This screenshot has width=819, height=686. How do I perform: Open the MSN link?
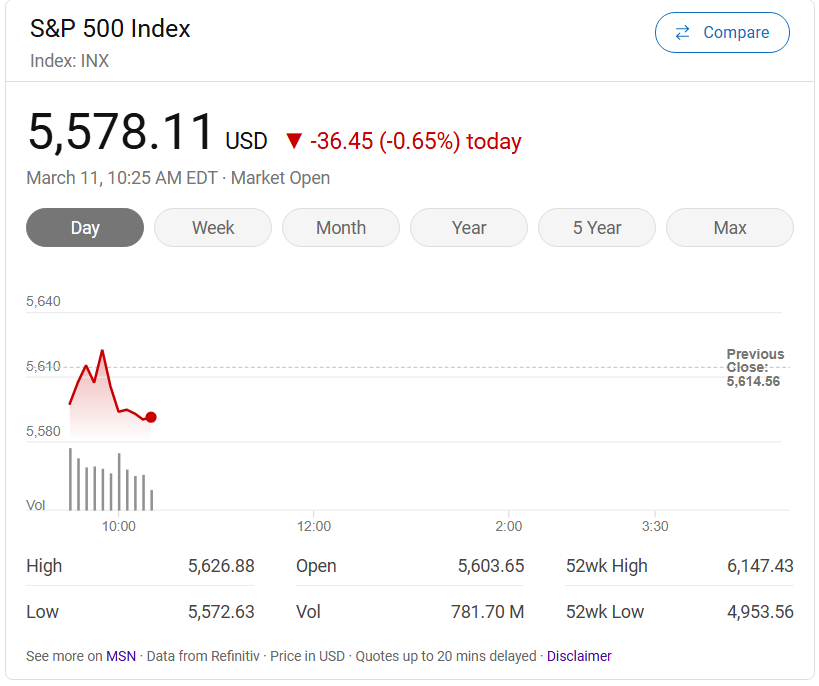click(121, 656)
